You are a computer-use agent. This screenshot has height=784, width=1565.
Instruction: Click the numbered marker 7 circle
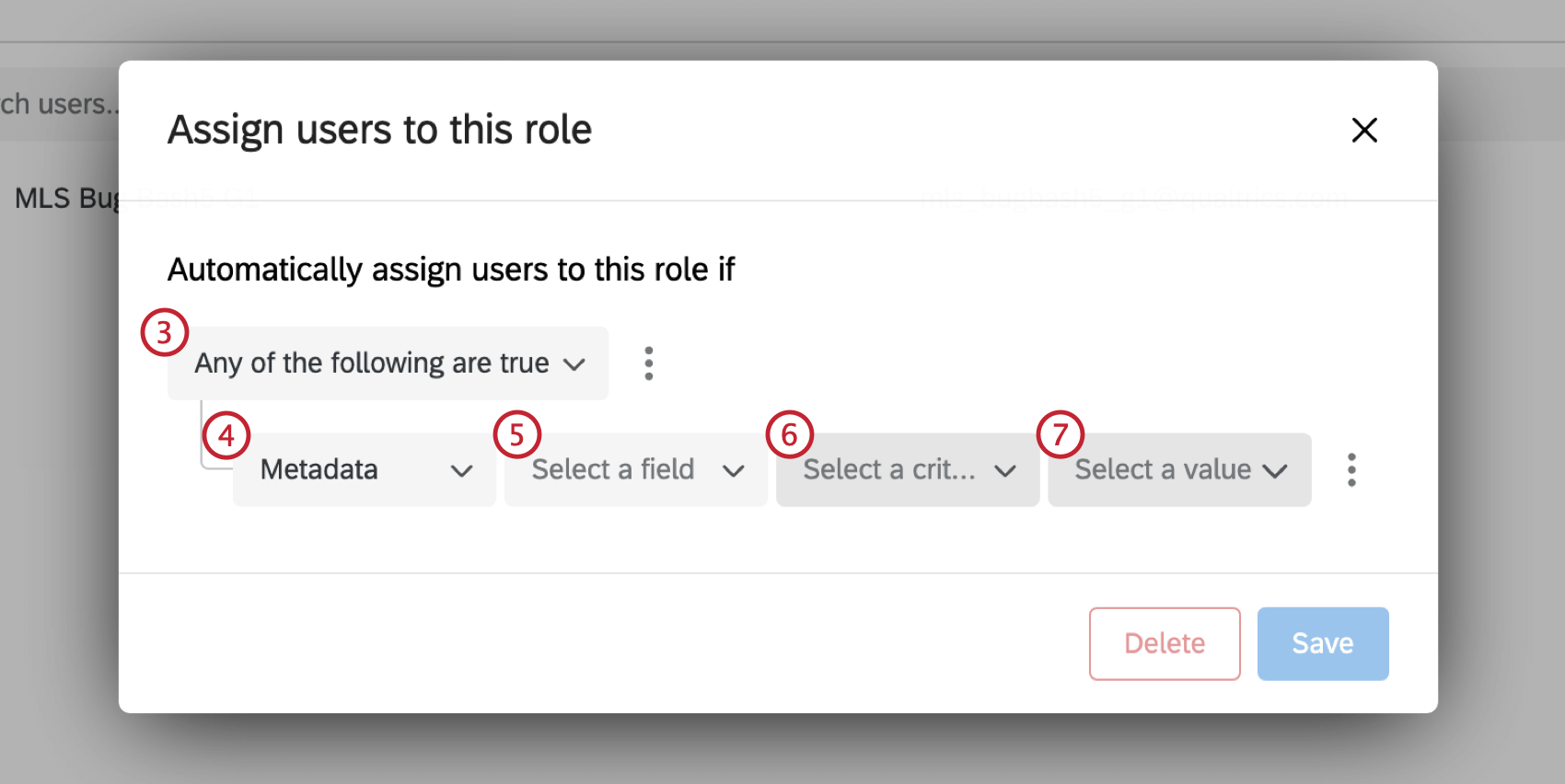coord(1061,434)
